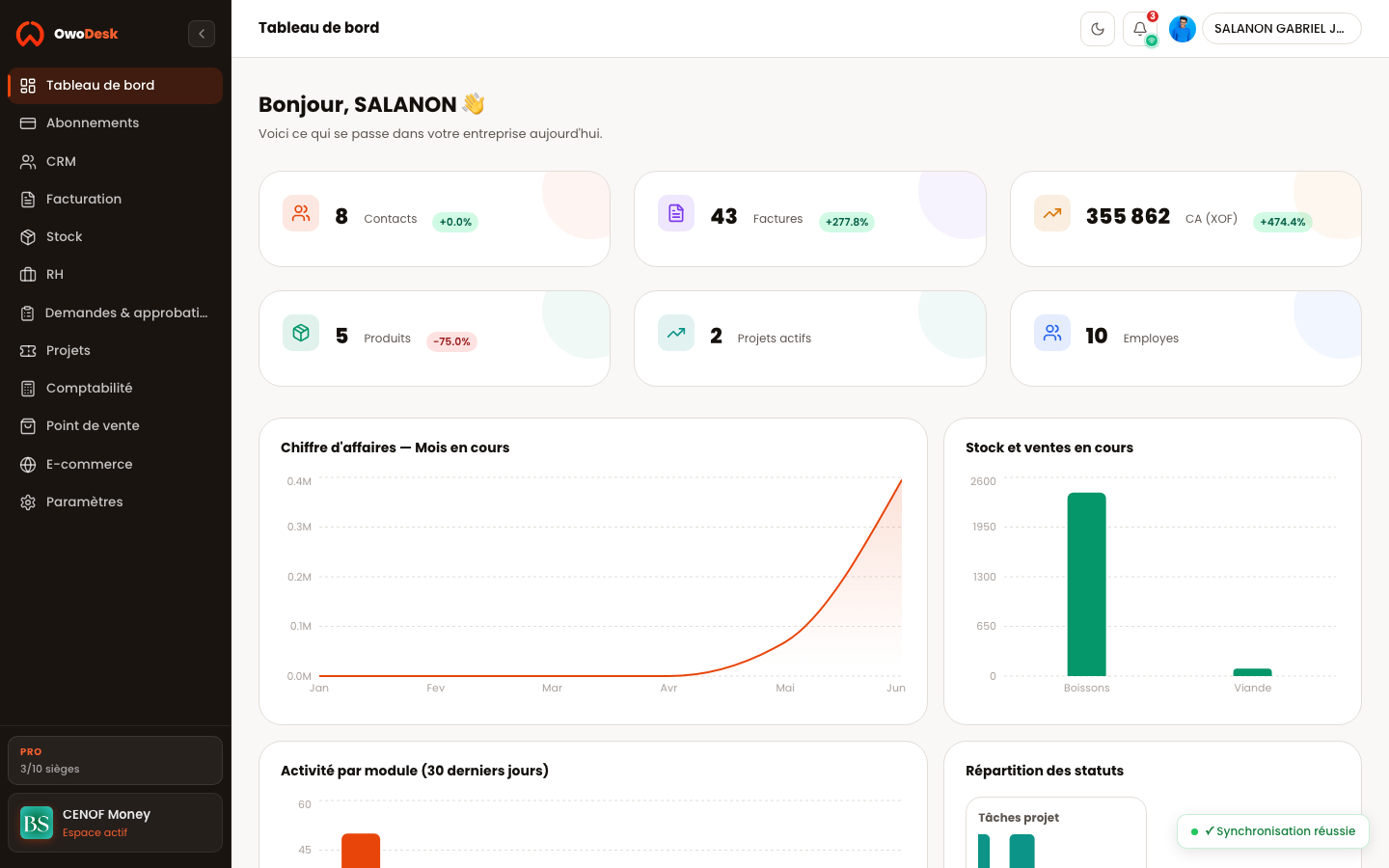This screenshot has height=868, width=1389.
Task: Go to RH module
Action: click(x=115, y=274)
